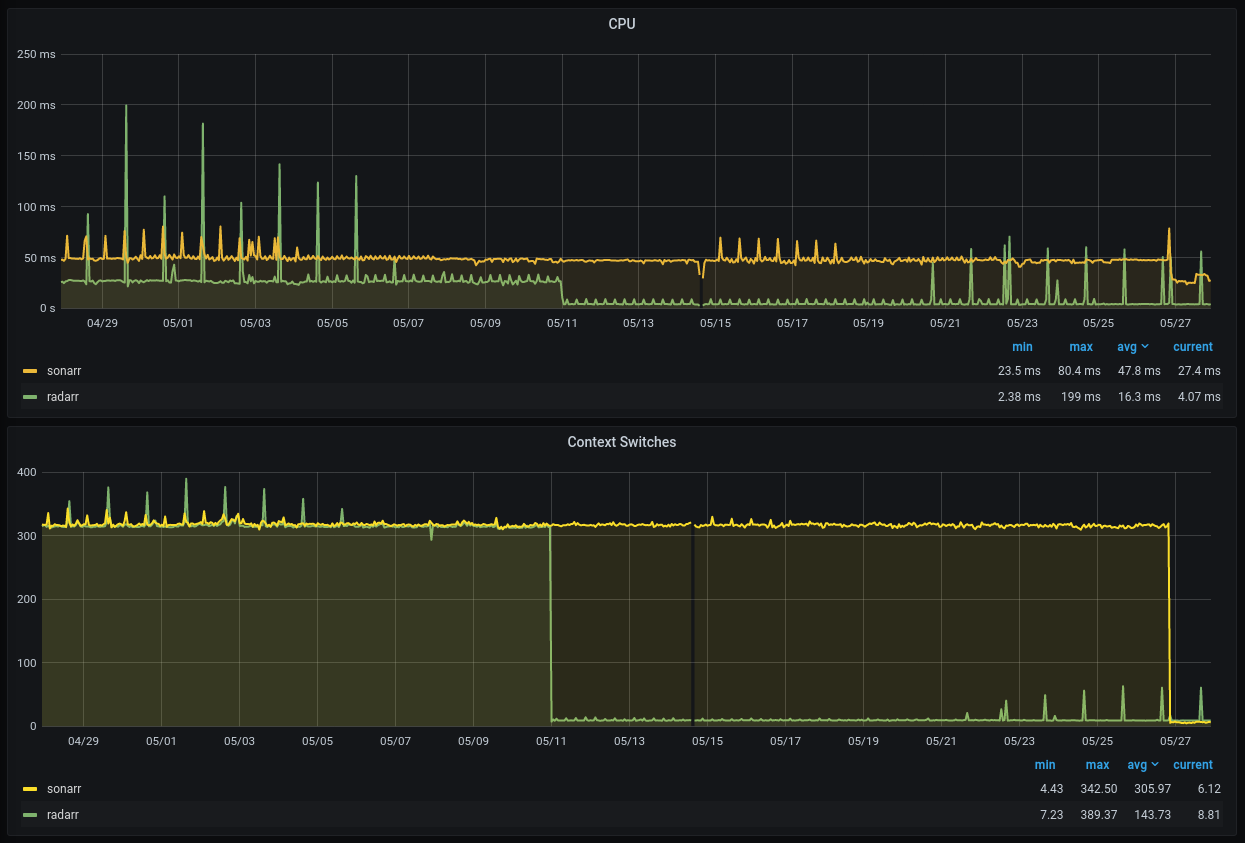Open the CPU panel title menu

tap(621, 24)
